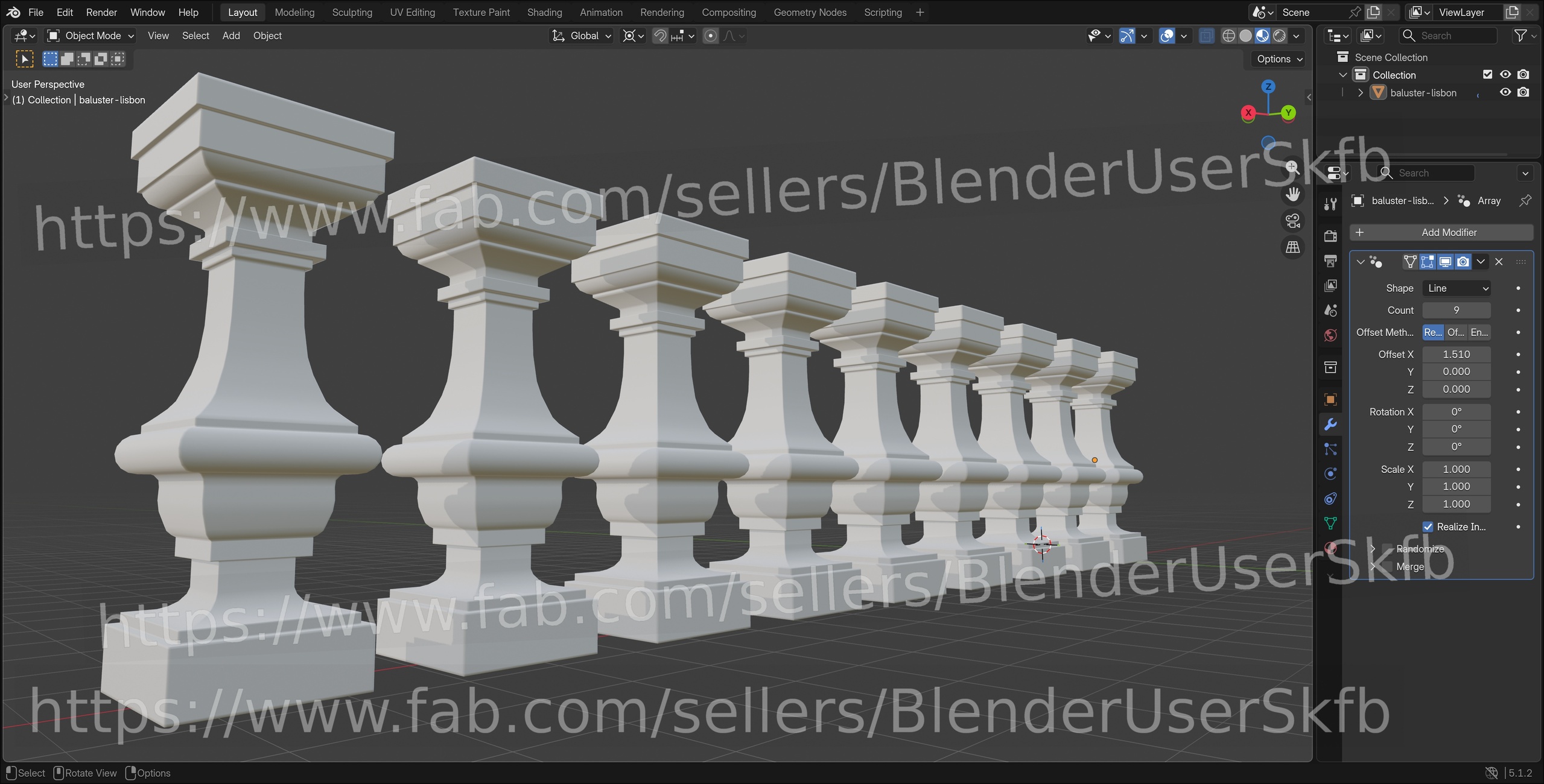Open the Scene properties tab
1544x784 pixels.
pos(1330,310)
